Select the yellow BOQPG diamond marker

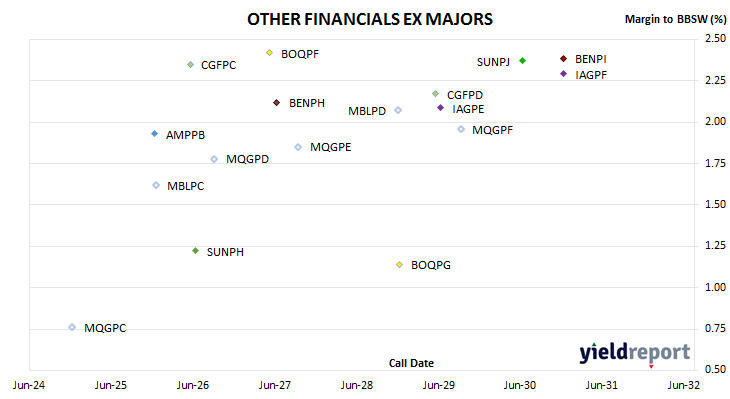[399, 264]
